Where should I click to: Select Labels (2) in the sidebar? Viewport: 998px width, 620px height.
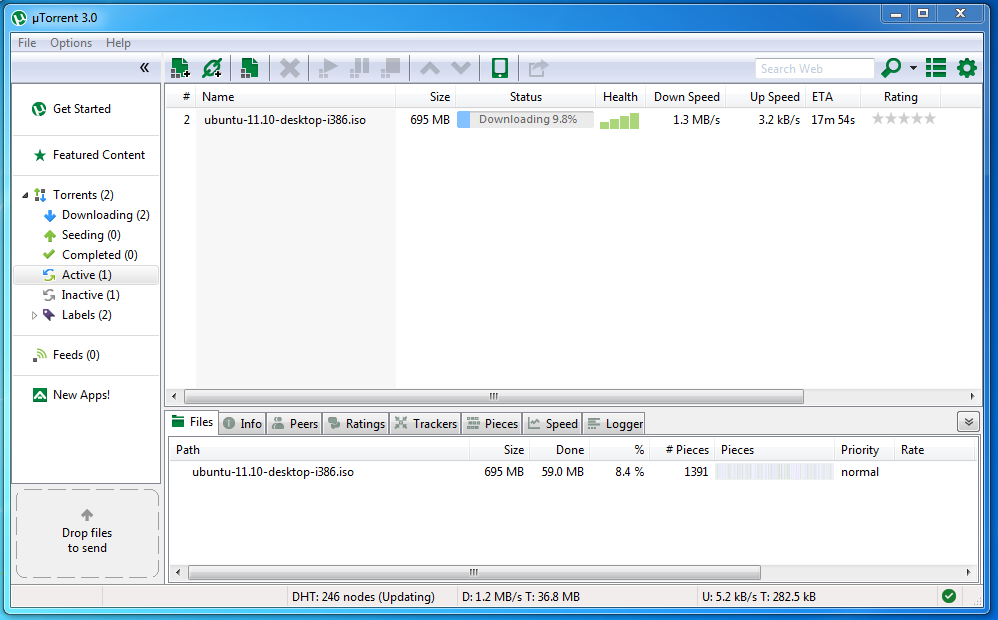[86, 315]
